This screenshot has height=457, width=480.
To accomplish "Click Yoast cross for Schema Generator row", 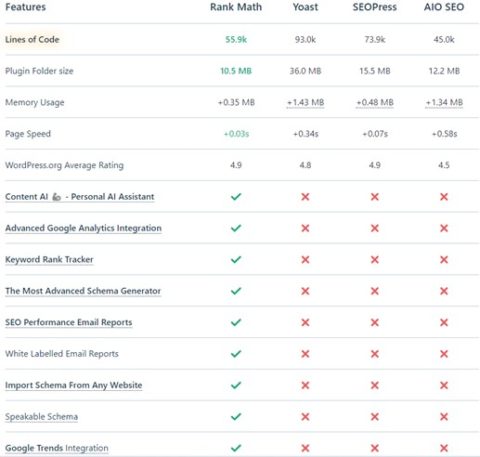I will [x=305, y=291].
